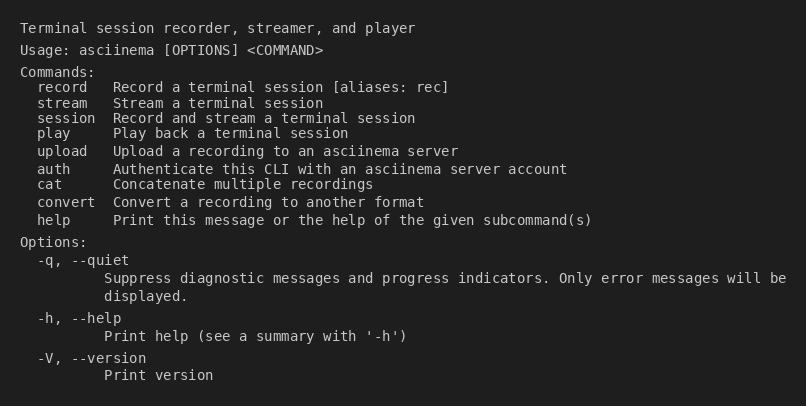Screen dimensions: 806x406
Task: Click the 'Options:' section heading
Action: (x=54, y=242)
